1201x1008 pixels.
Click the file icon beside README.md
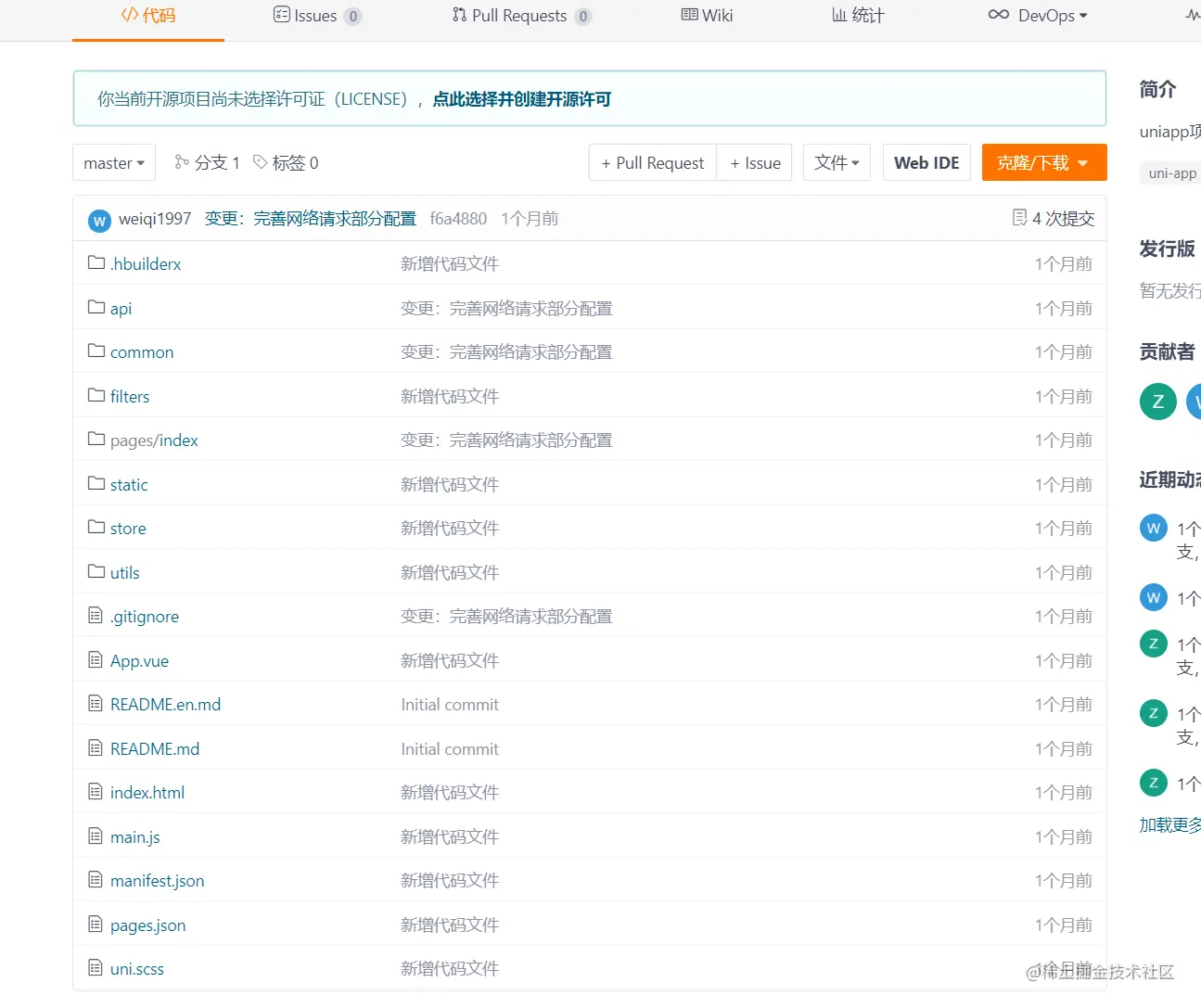tap(96, 747)
